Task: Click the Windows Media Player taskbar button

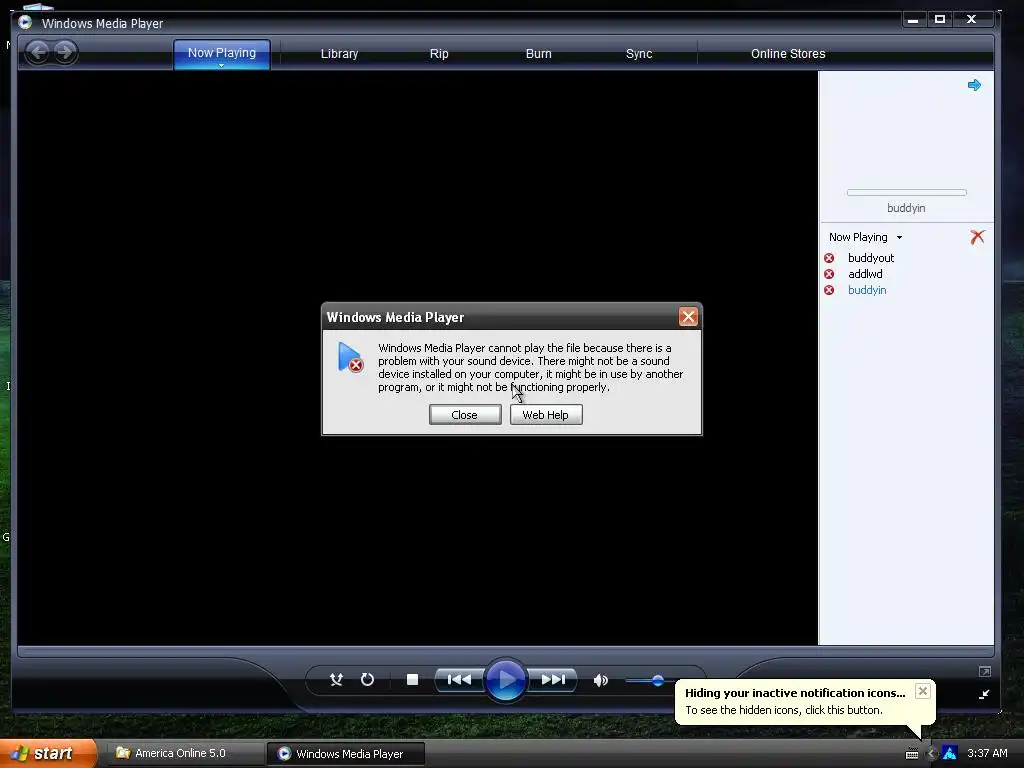Action: [346, 754]
